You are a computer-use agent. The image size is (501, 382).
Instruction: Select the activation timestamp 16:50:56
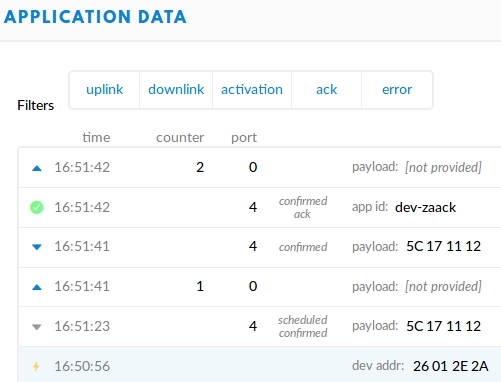coord(82,366)
